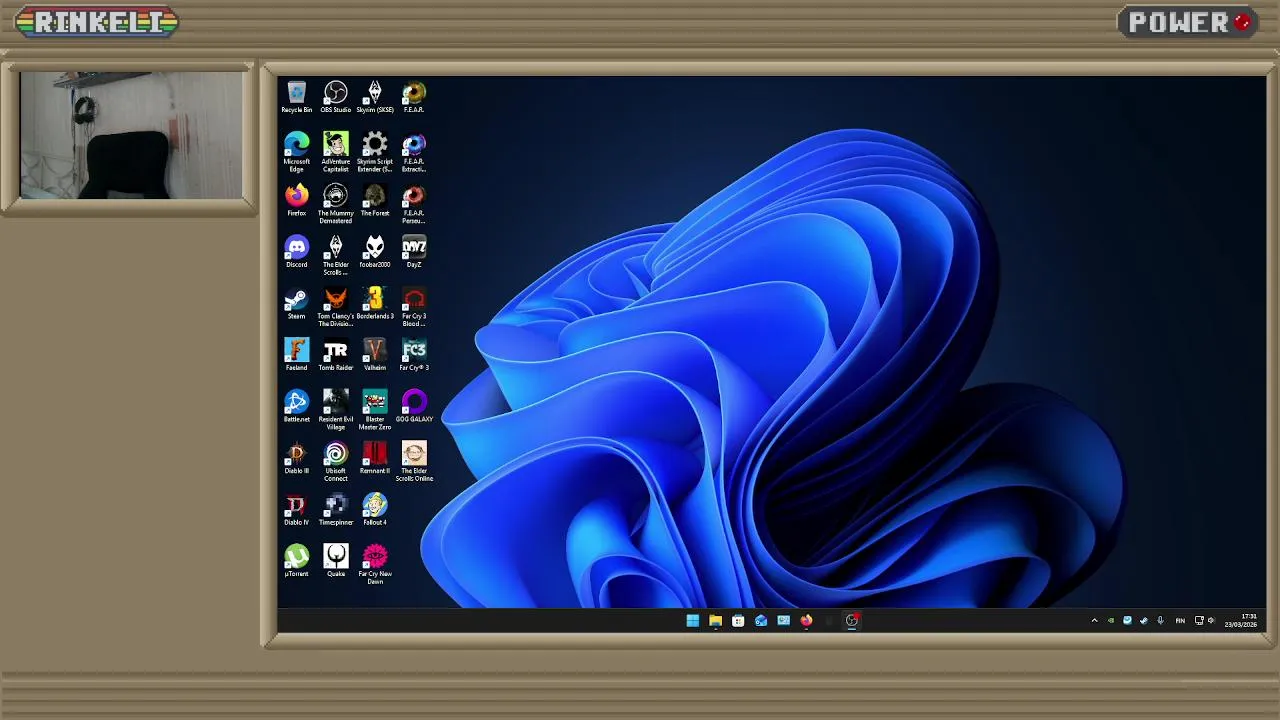Select the Tomb Raider desktop shortcut
This screenshot has height=720, width=1280.
point(336,355)
